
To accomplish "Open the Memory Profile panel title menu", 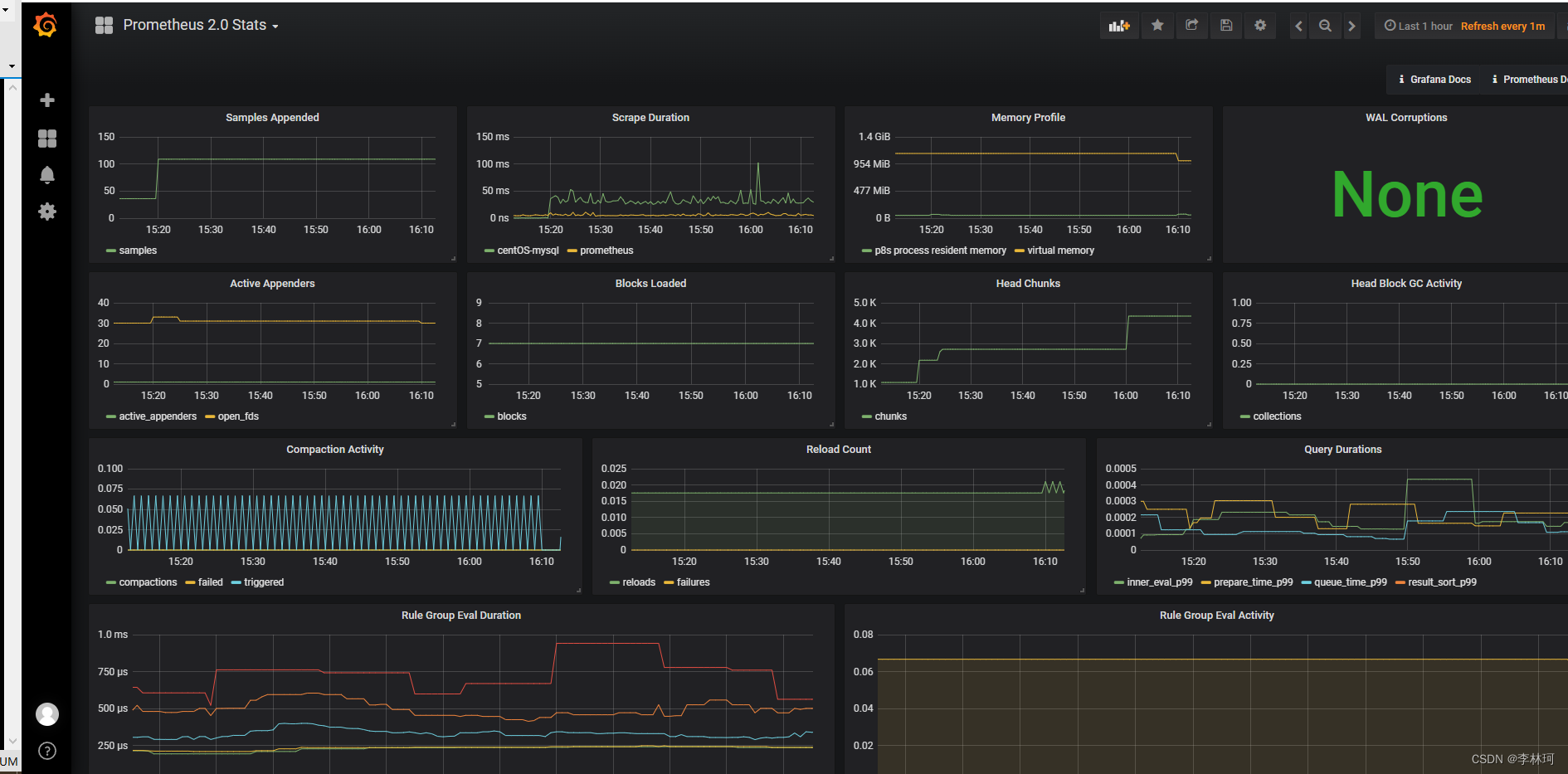I will coord(1028,118).
